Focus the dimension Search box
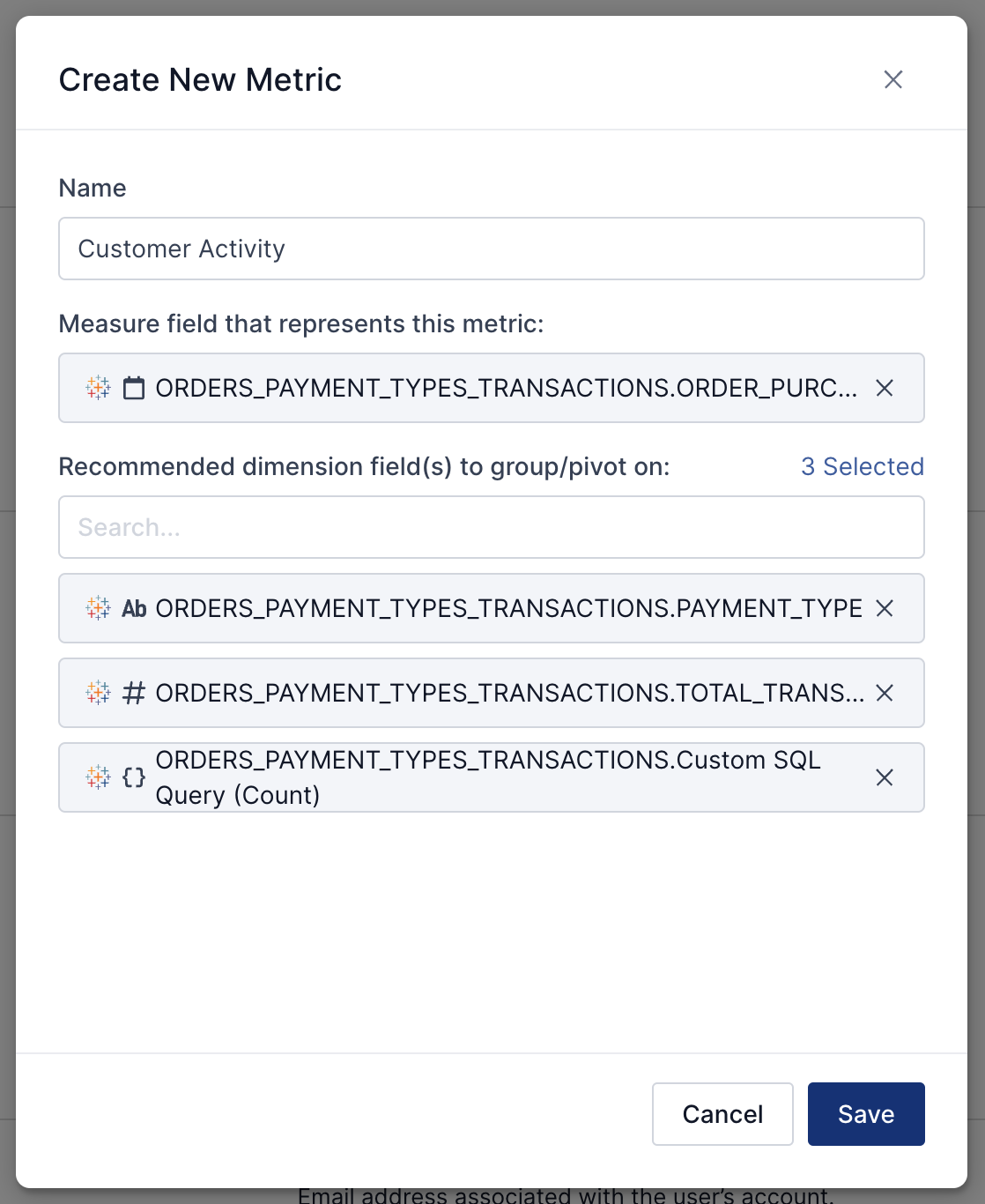The image size is (985, 1204). coord(491,527)
